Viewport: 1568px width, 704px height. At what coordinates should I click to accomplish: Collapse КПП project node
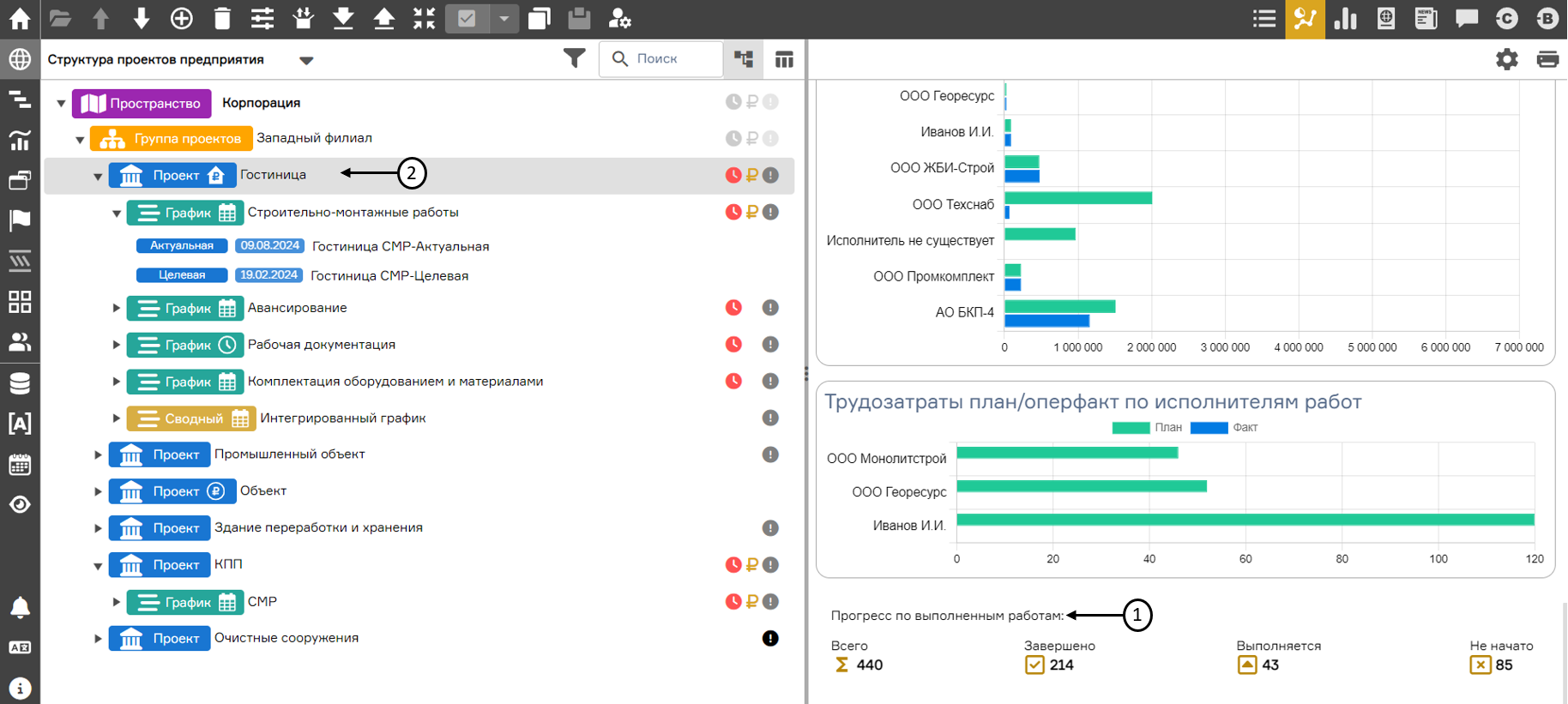(98, 566)
